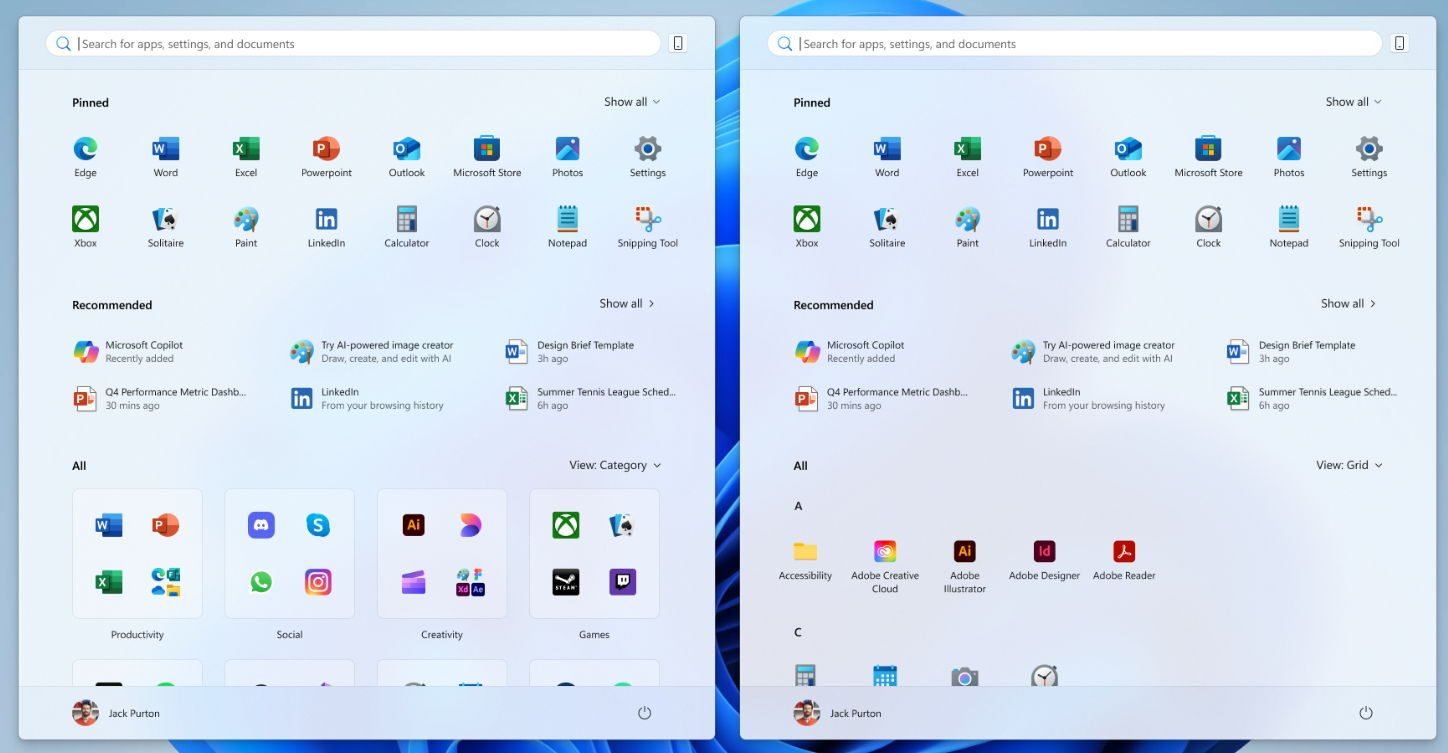
Task: Open Skype icon in Social folder
Action: [318, 524]
